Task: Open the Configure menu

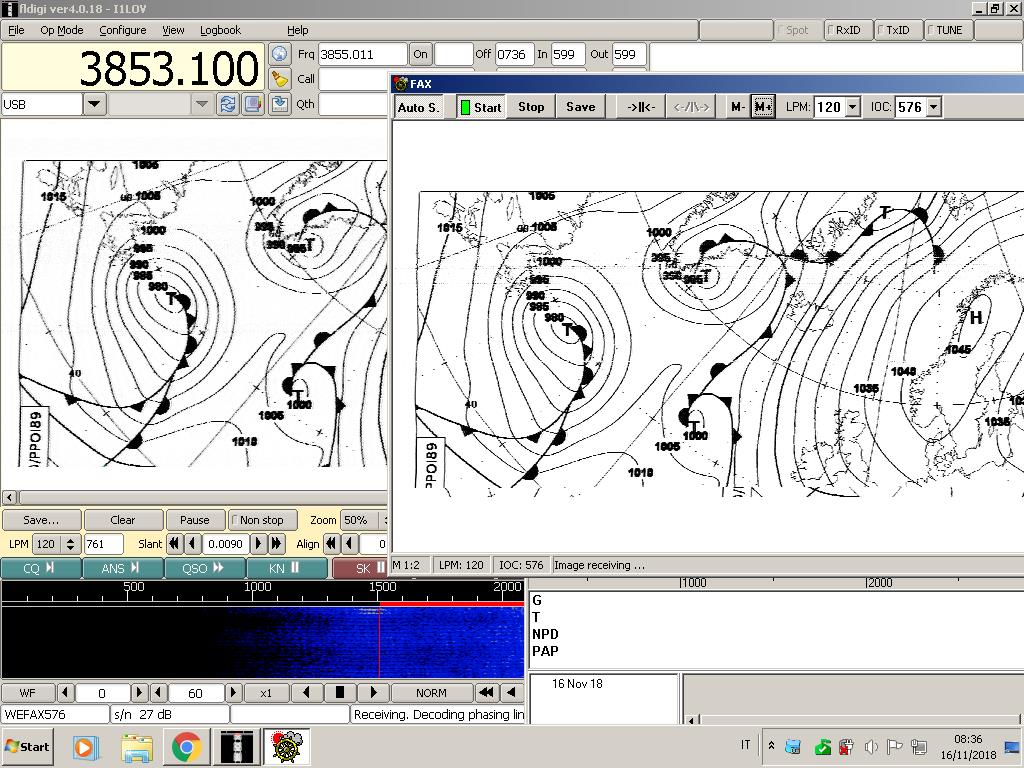Action: pyautogui.click(x=123, y=30)
